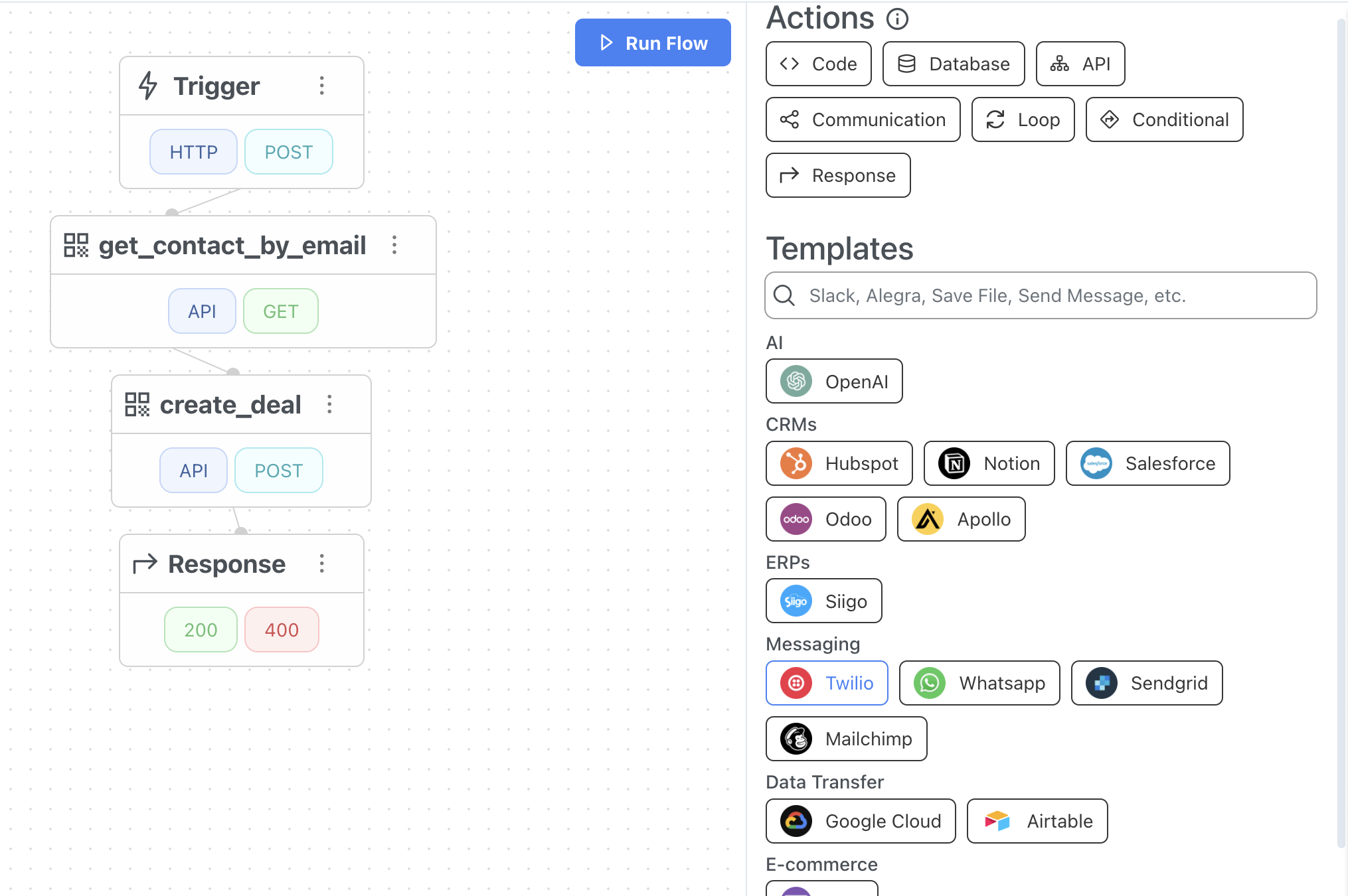This screenshot has width=1348, height=896.
Task: Focus the Templates search field
Action: click(x=1049, y=295)
